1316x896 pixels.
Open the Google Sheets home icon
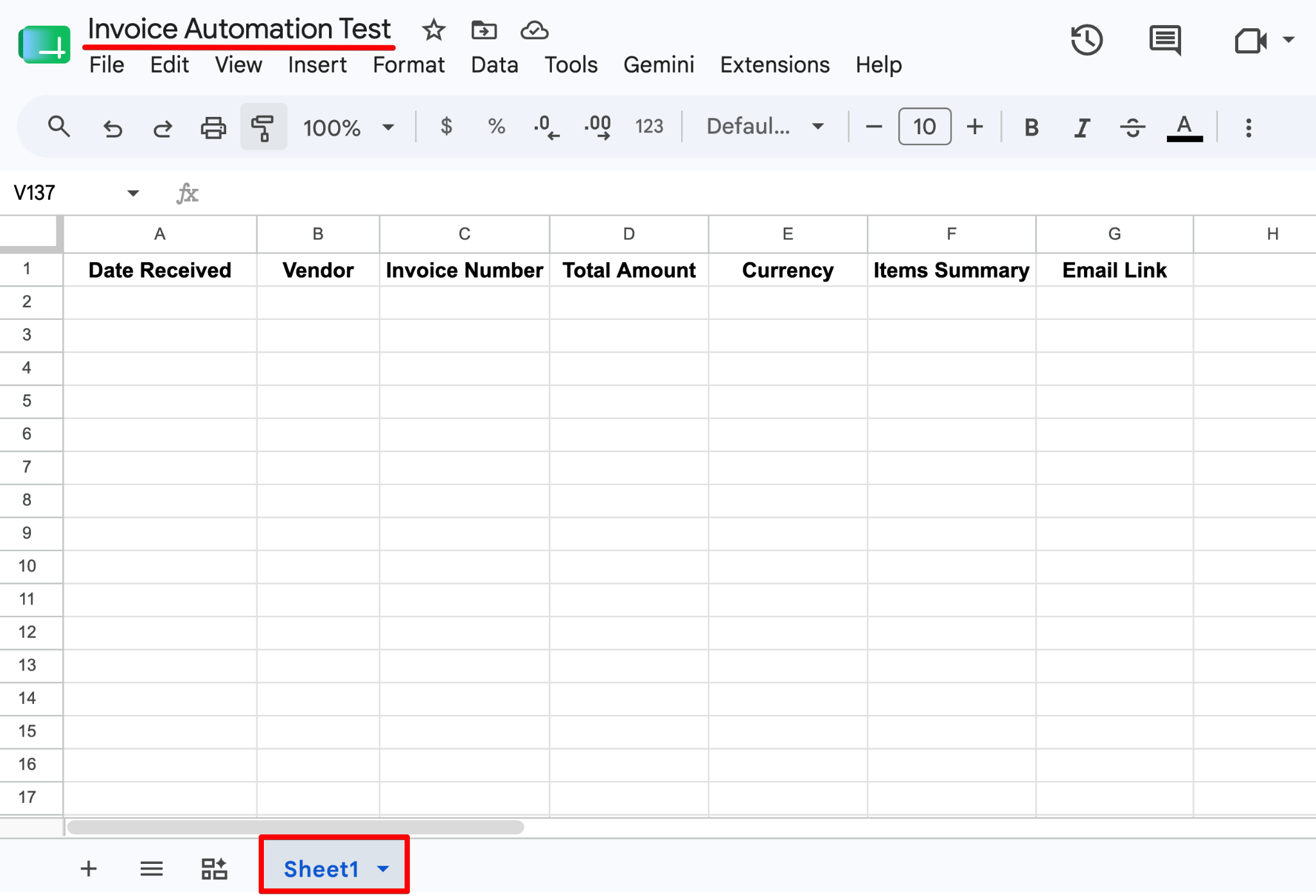pos(44,44)
